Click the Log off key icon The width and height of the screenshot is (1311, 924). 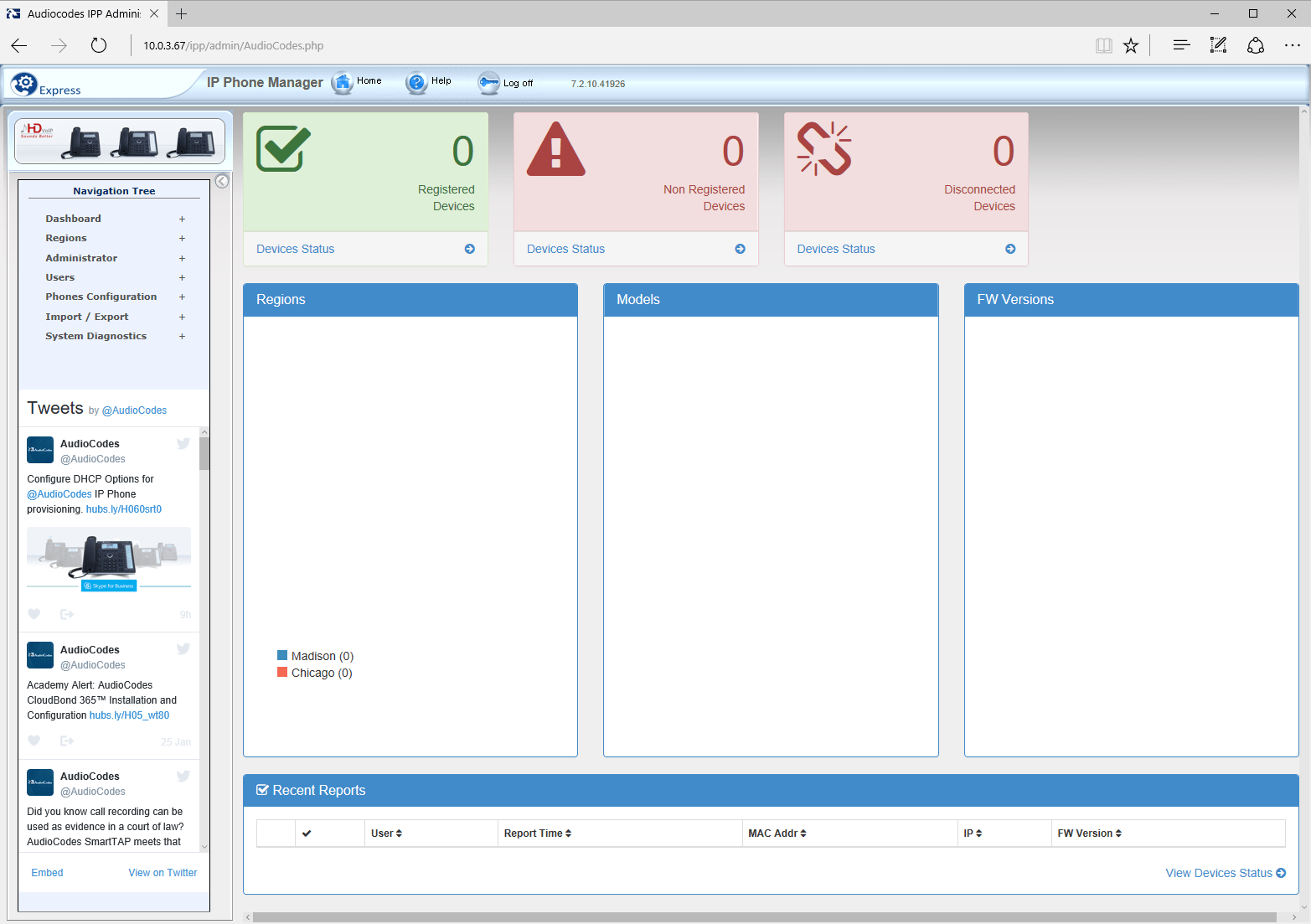488,83
